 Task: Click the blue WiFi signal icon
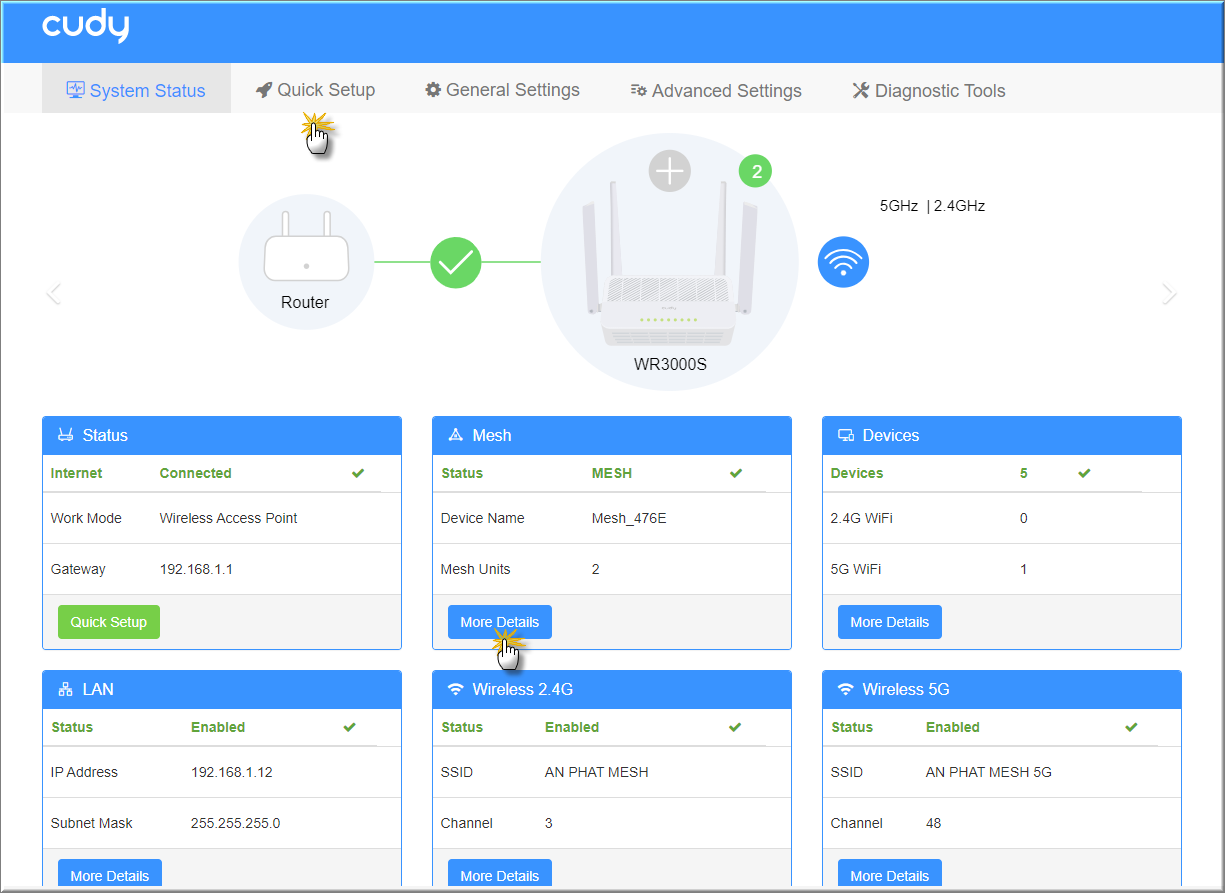(x=843, y=262)
